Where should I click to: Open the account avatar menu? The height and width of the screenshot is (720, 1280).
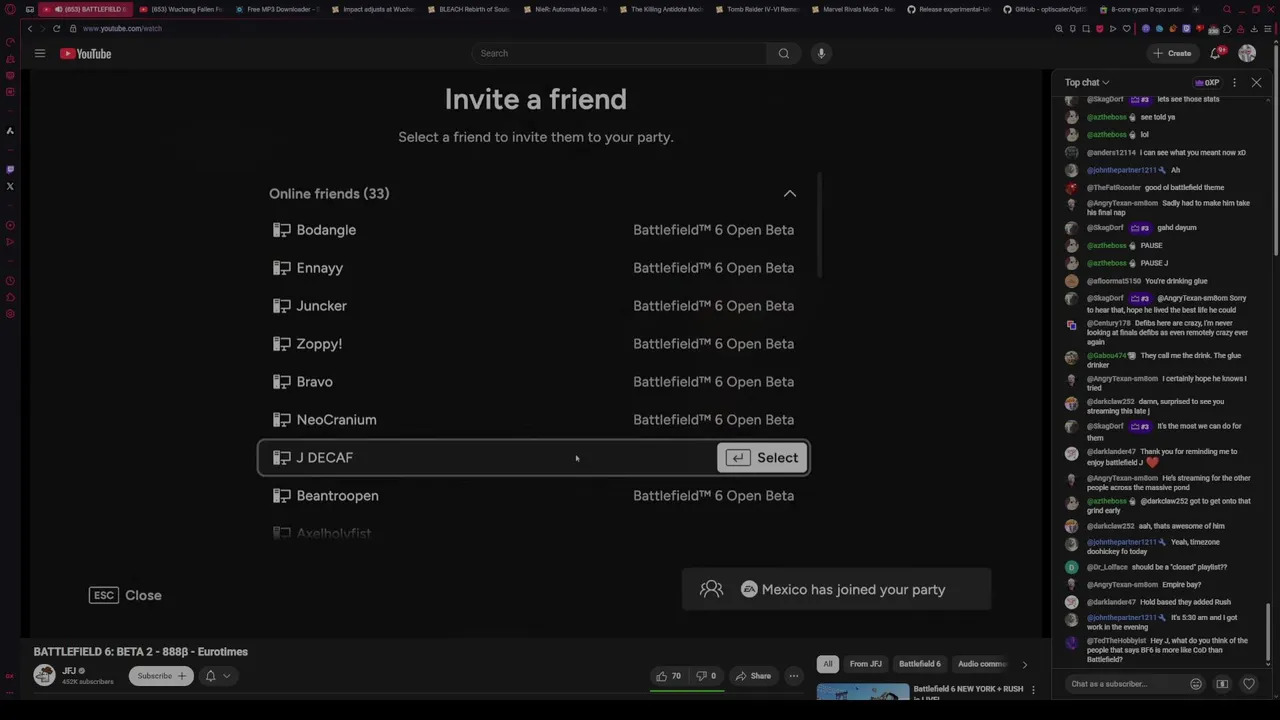point(1247,53)
